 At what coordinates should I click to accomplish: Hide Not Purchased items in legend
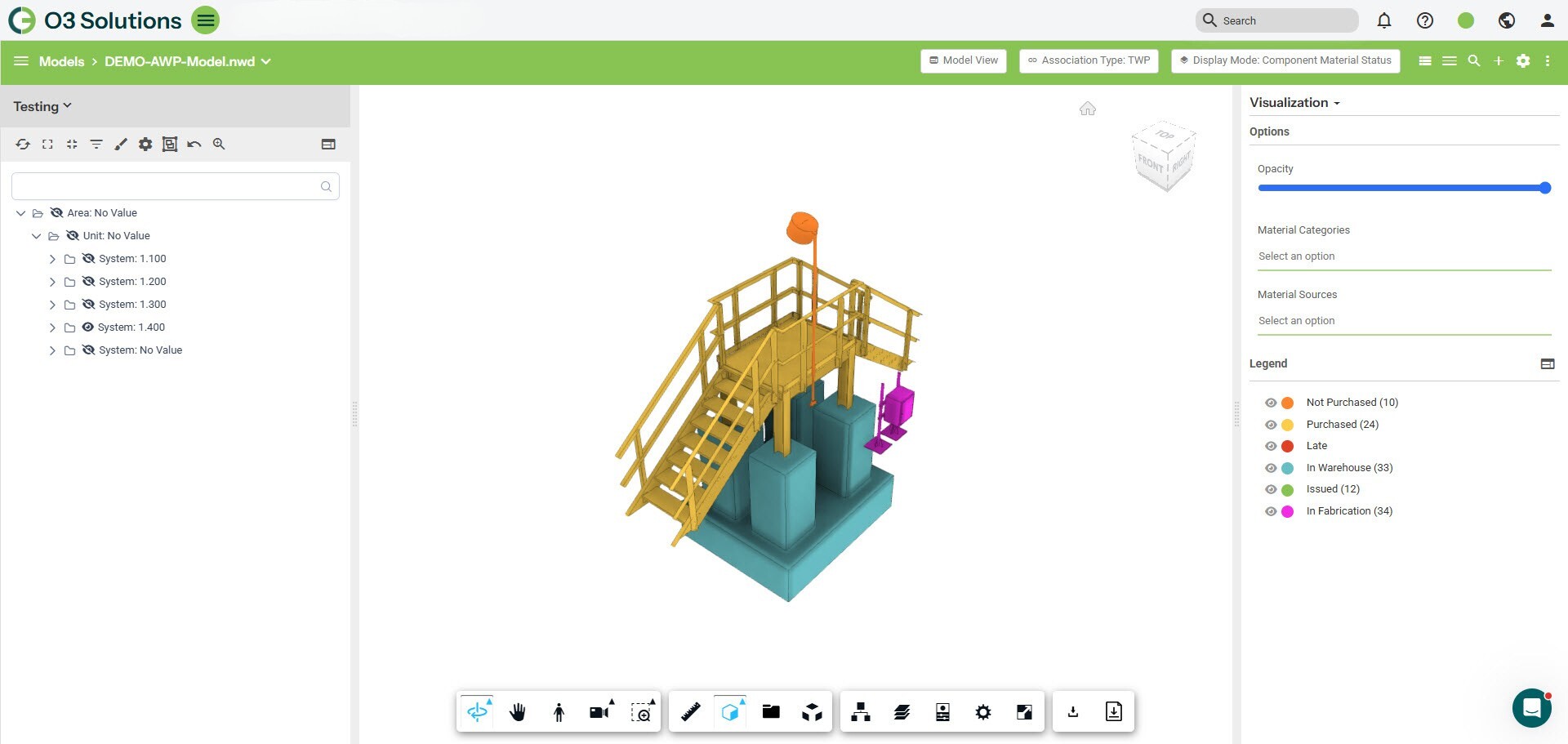click(1271, 403)
